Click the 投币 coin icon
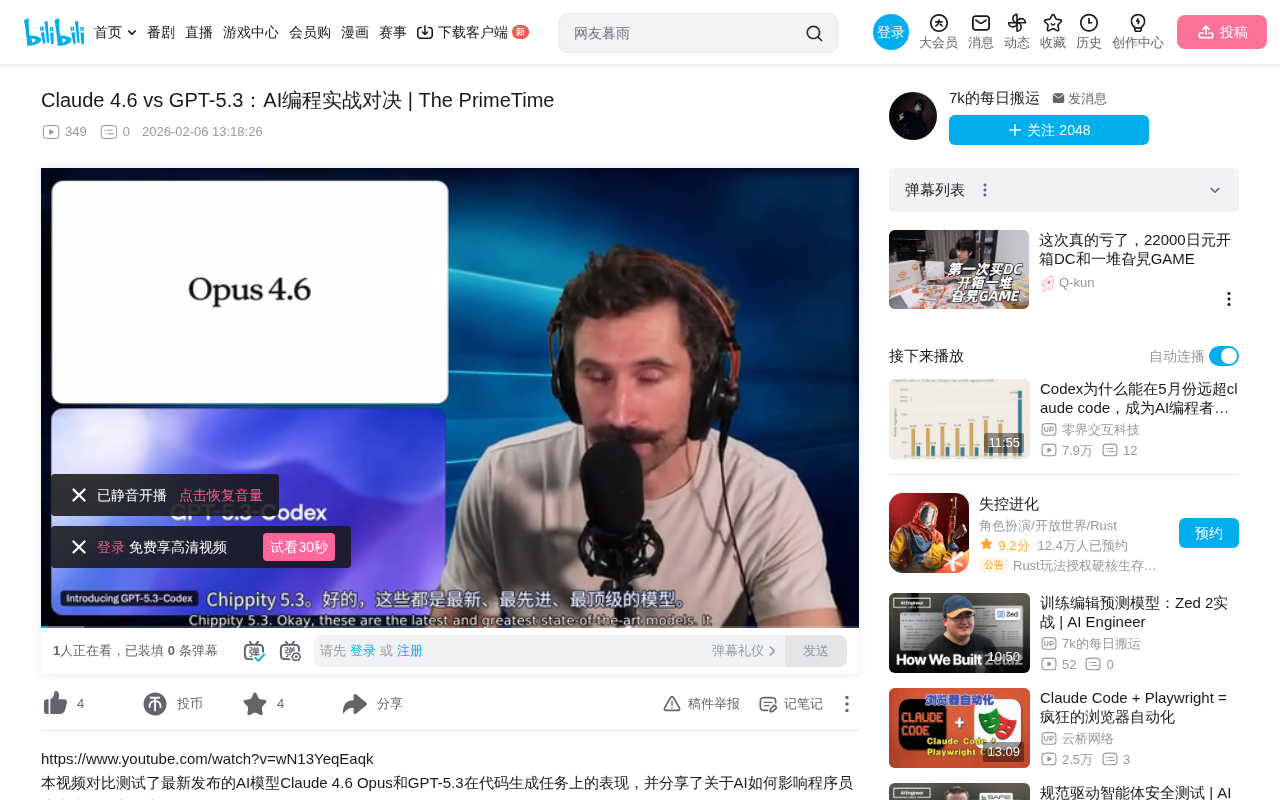This screenshot has height=800, width=1280. [155, 704]
